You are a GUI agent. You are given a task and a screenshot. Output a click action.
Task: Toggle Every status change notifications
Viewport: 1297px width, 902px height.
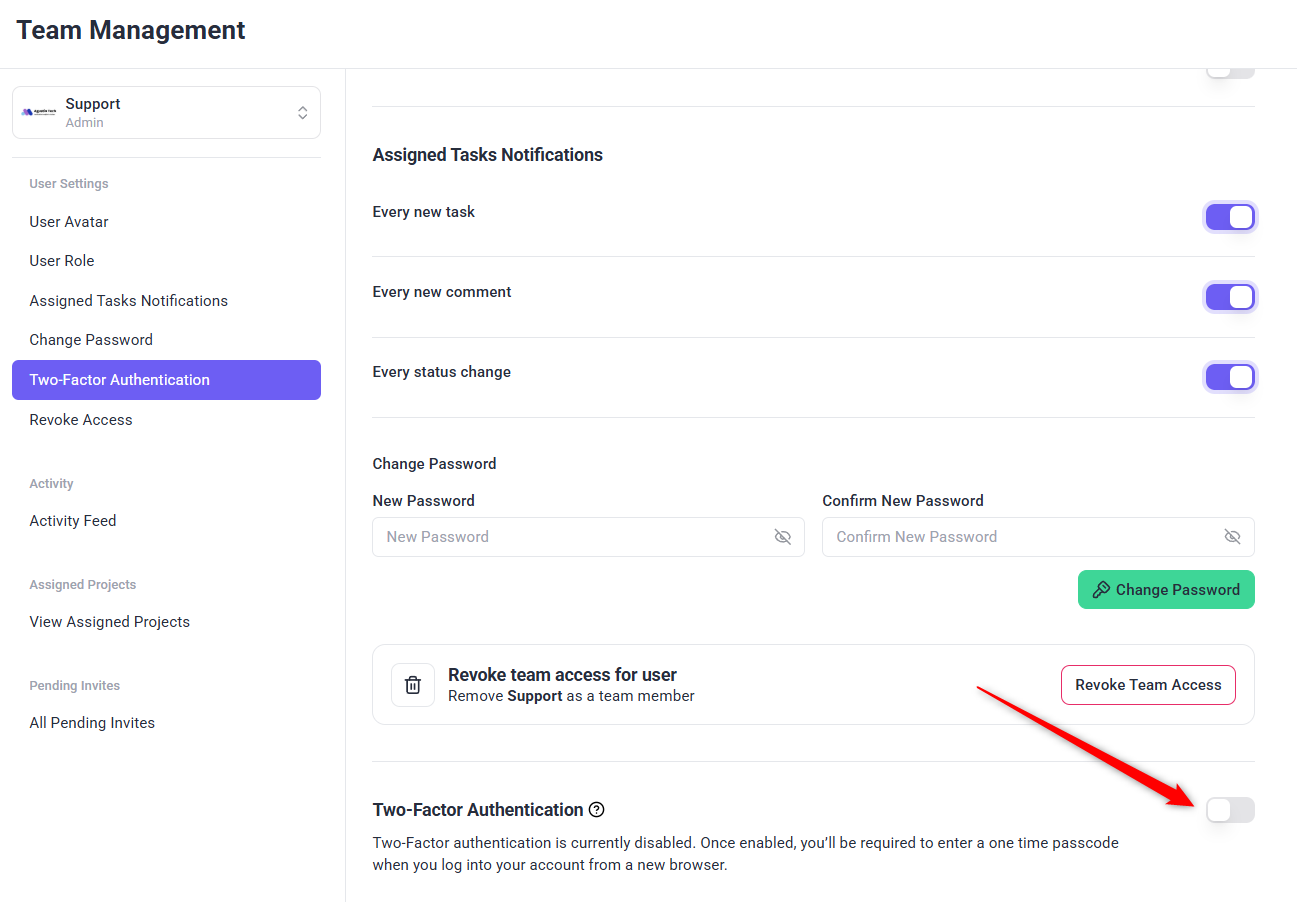(x=1229, y=377)
